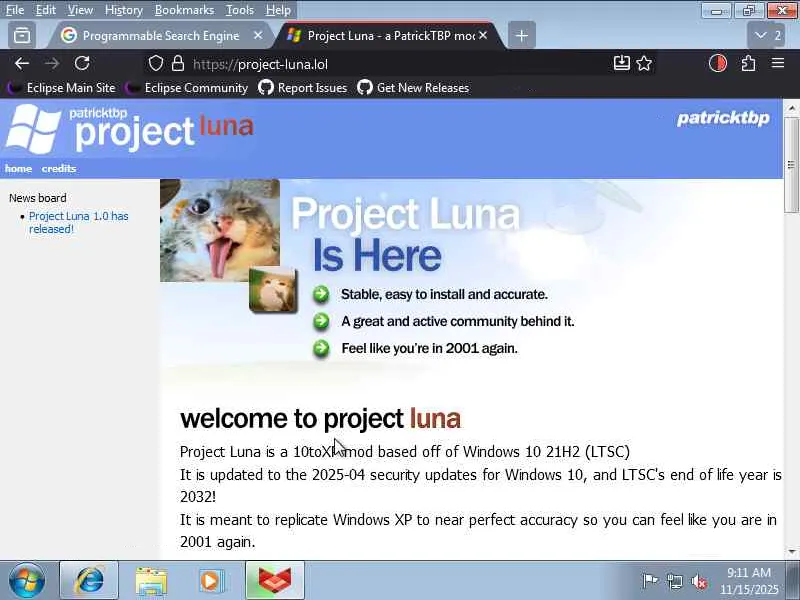Screen dimensions: 800x600
Task: Close the Programmable Search Engine tab
Action: (258, 35)
